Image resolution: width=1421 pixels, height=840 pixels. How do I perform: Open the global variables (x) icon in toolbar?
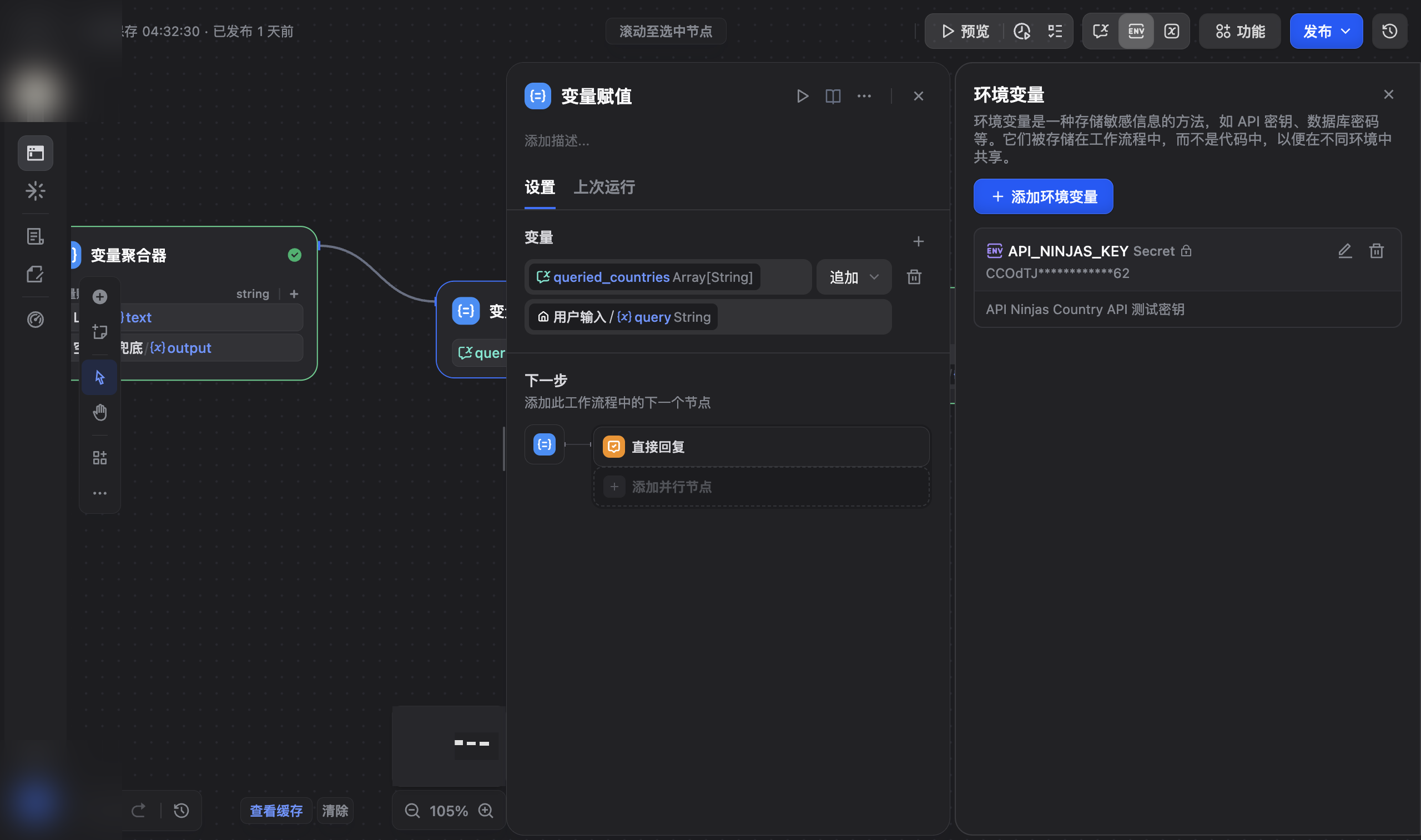pyautogui.click(x=1171, y=31)
